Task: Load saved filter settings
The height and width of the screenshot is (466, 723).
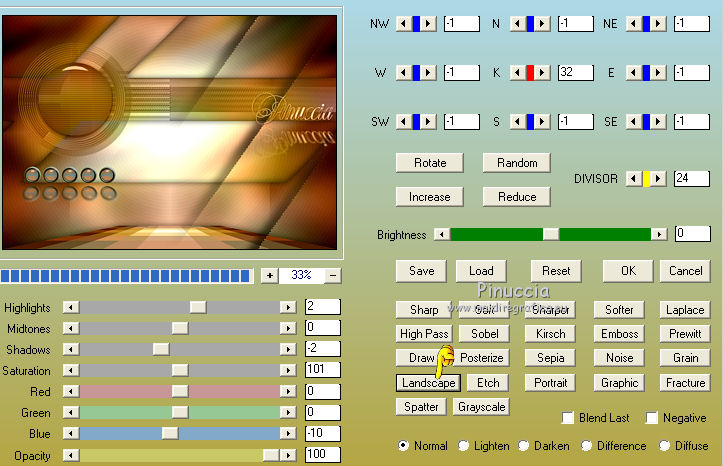Action: coord(481,271)
